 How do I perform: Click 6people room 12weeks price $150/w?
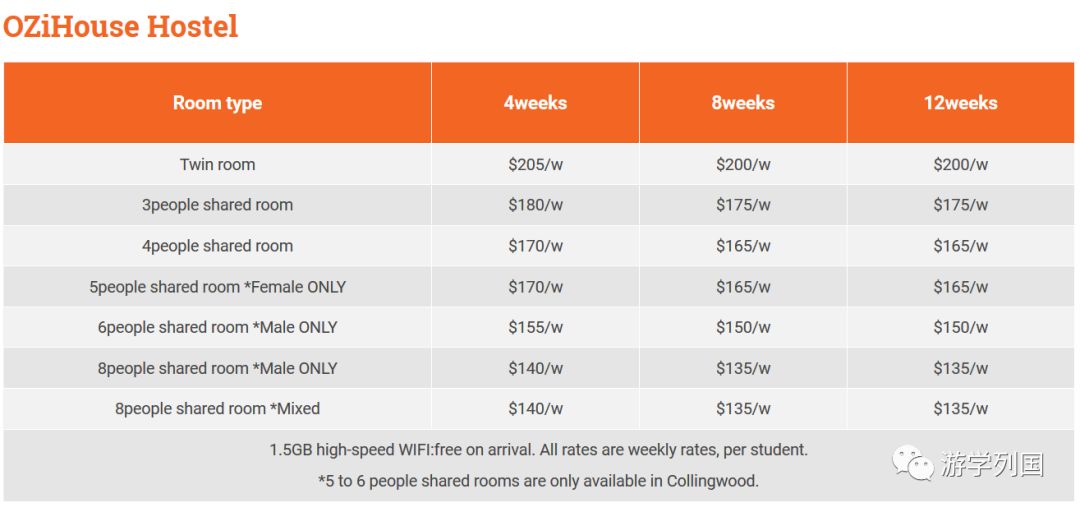961,327
